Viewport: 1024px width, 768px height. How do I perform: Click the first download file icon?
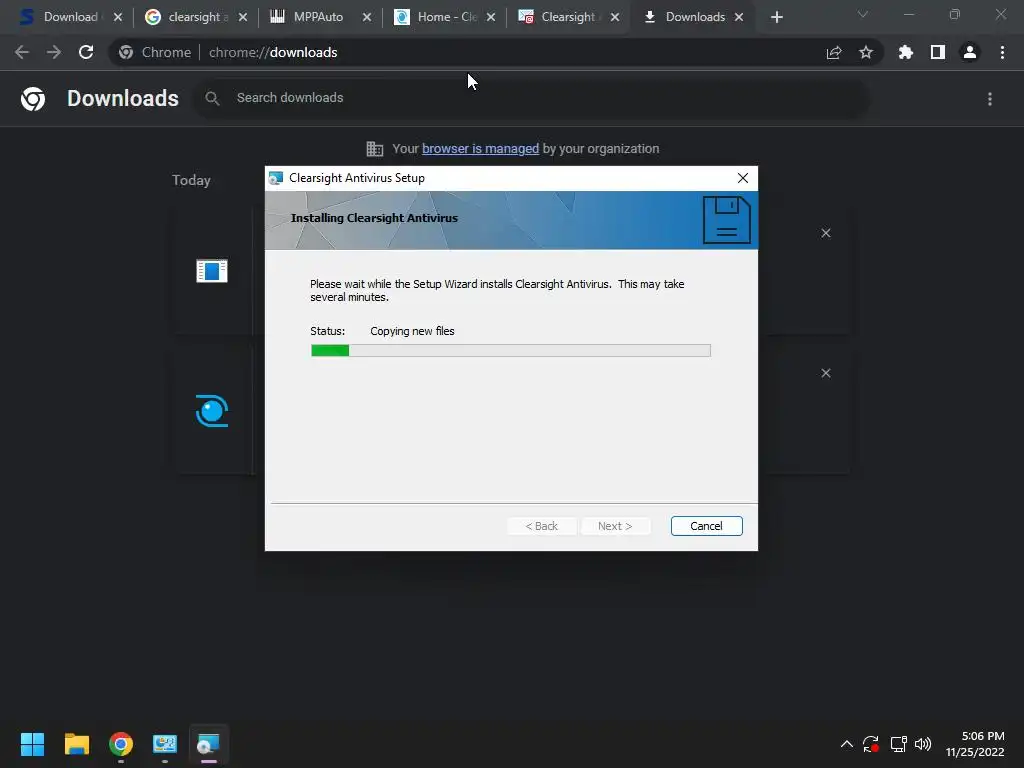coord(212,270)
